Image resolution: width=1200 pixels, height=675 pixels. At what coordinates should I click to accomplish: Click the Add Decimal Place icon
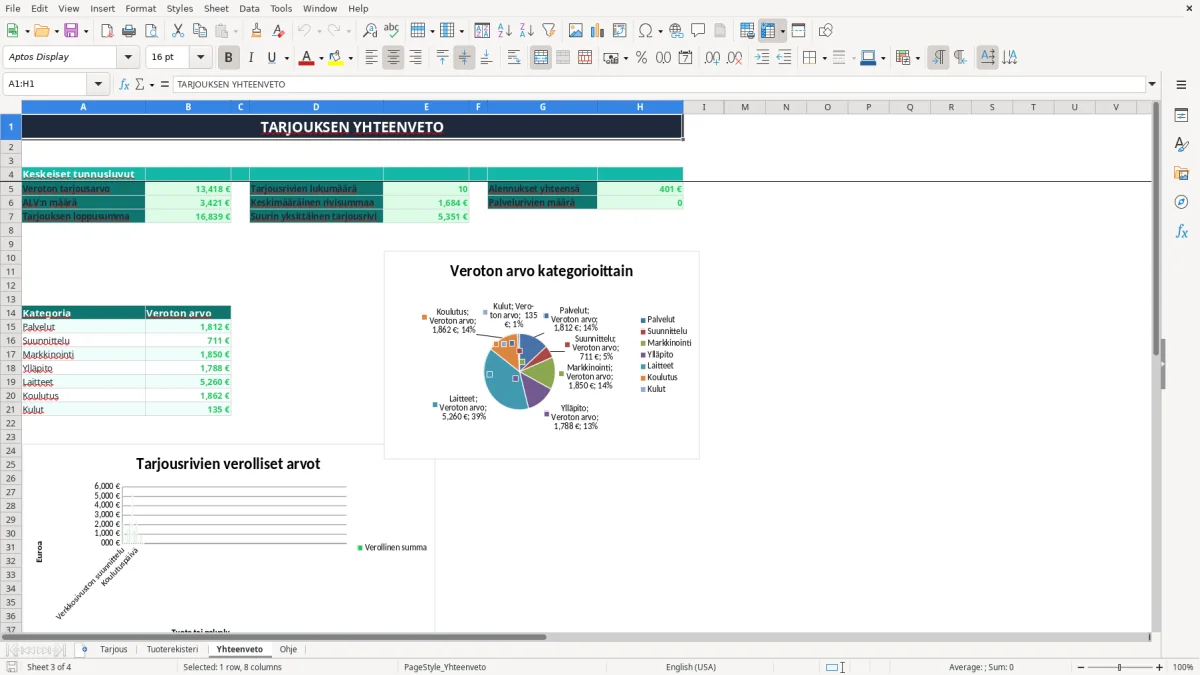coord(712,58)
